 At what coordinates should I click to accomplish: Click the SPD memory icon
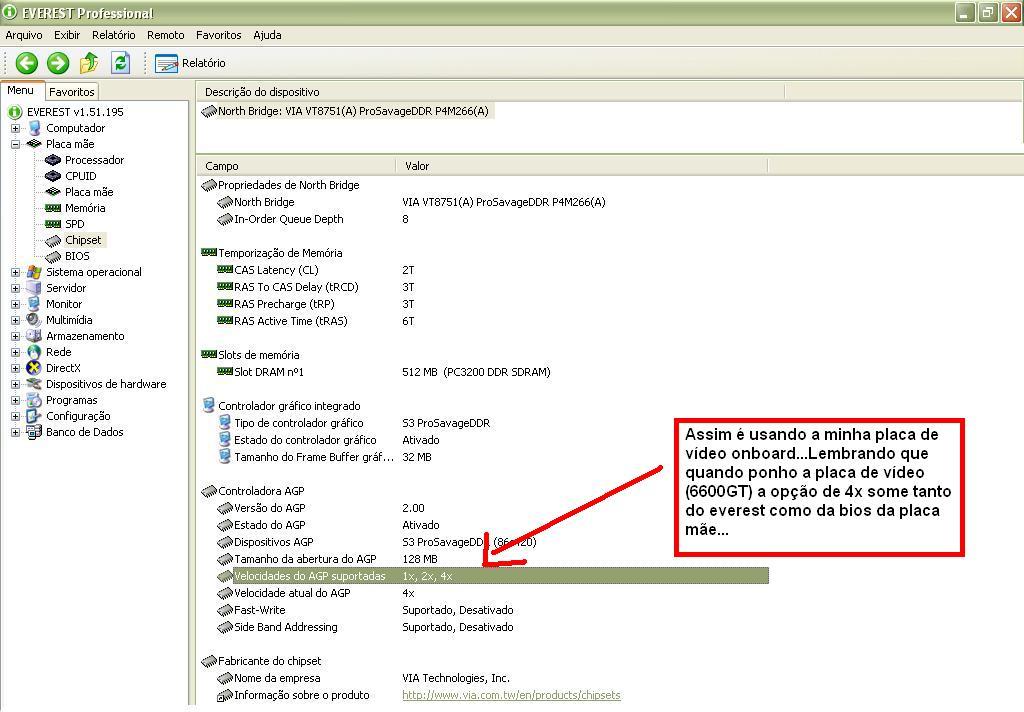(53, 224)
